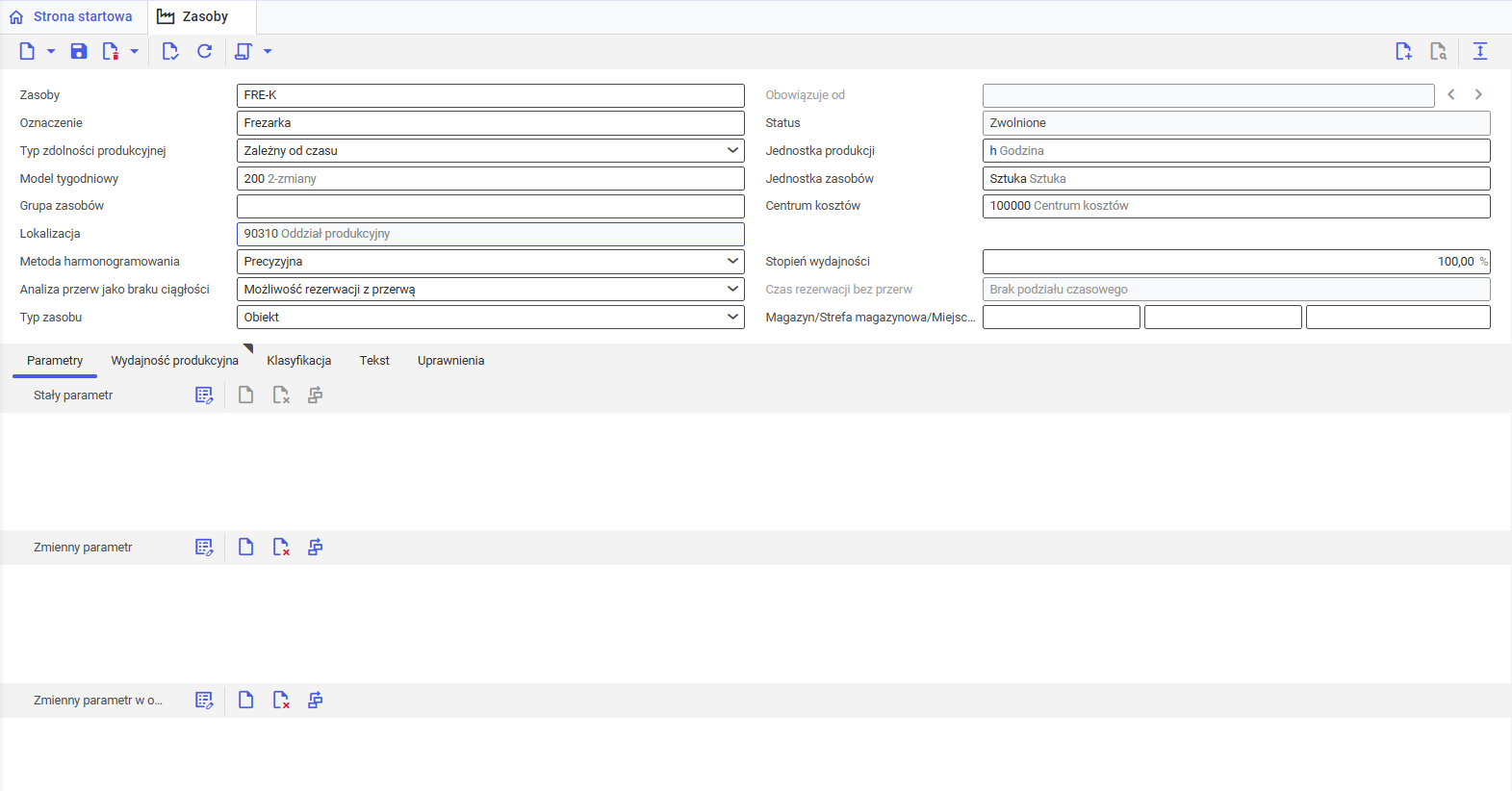Switch to the Wydajność produkcyjna tab

click(174, 361)
